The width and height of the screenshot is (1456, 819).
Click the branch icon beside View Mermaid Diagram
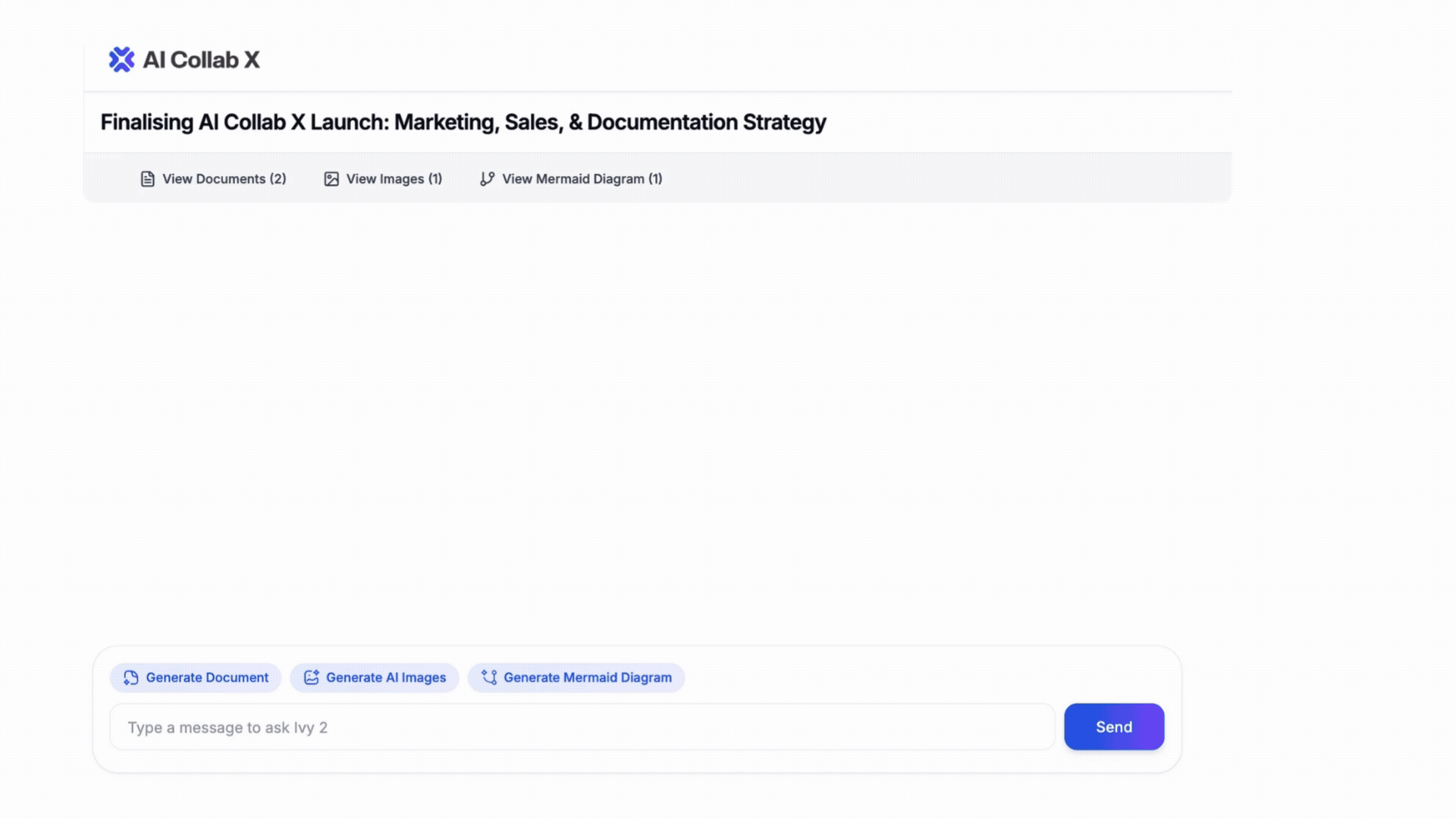[x=487, y=179]
